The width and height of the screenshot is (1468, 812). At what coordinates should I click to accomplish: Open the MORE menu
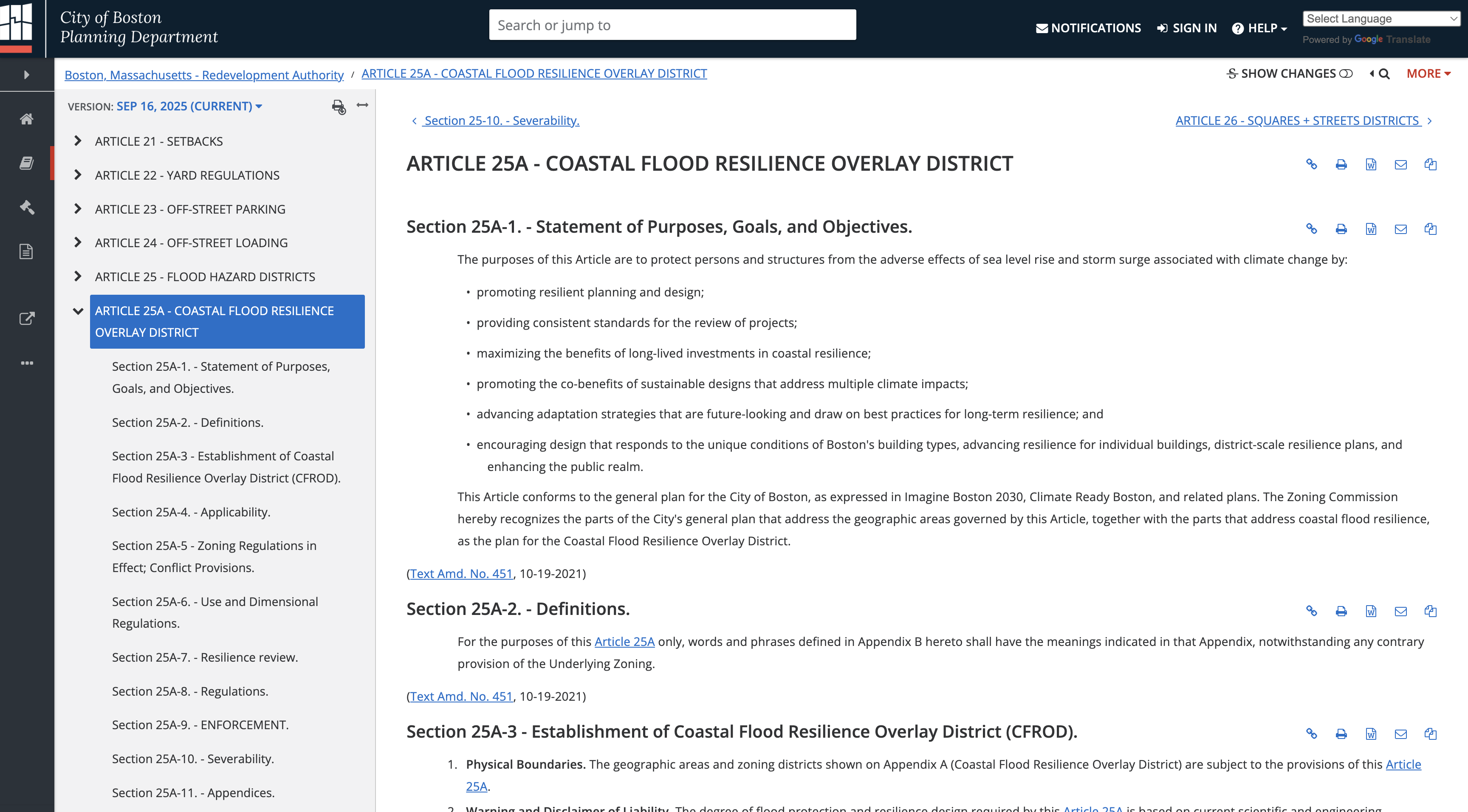[x=1428, y=73]
